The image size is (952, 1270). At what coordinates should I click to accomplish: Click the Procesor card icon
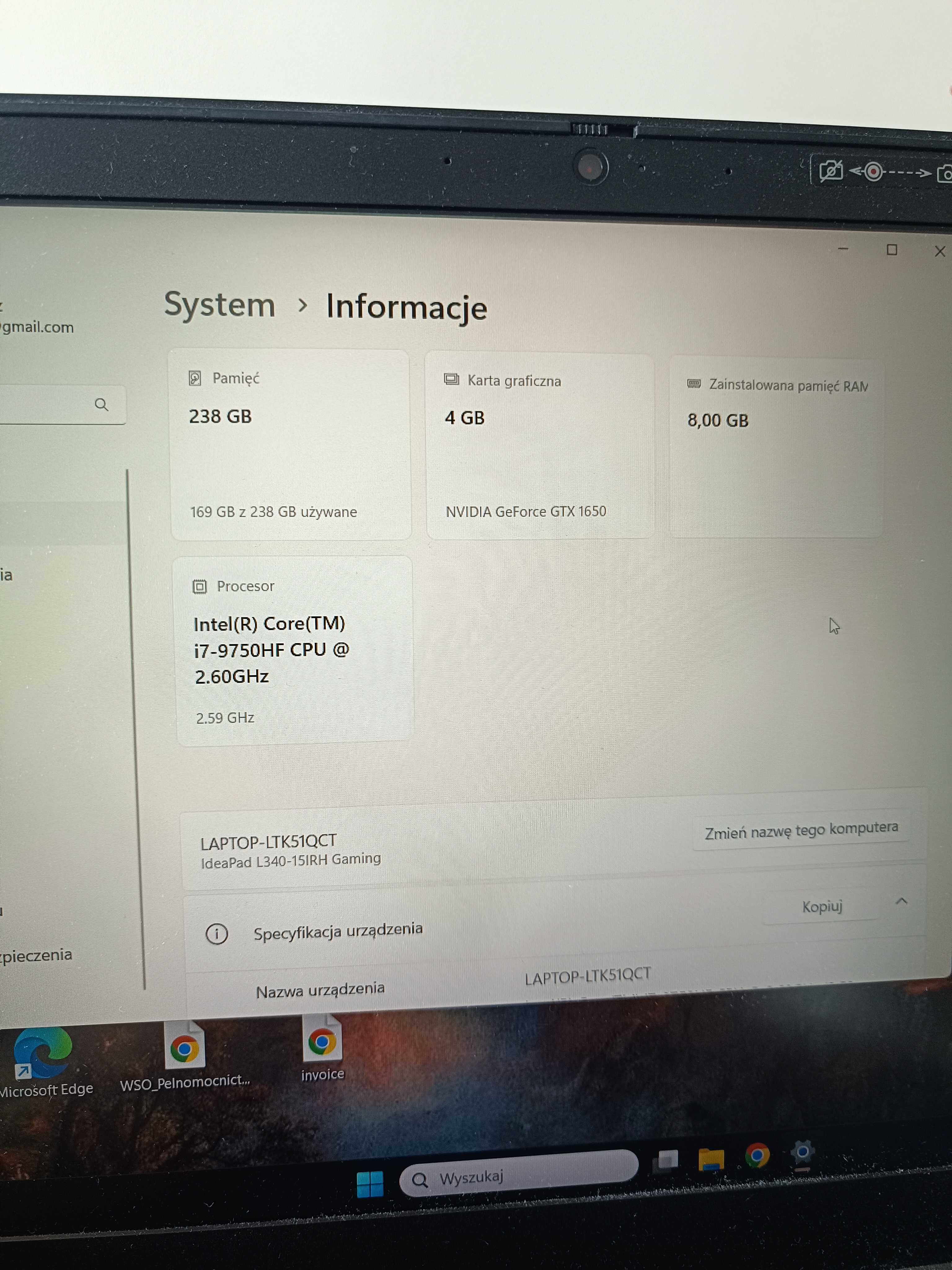[199, 586]
